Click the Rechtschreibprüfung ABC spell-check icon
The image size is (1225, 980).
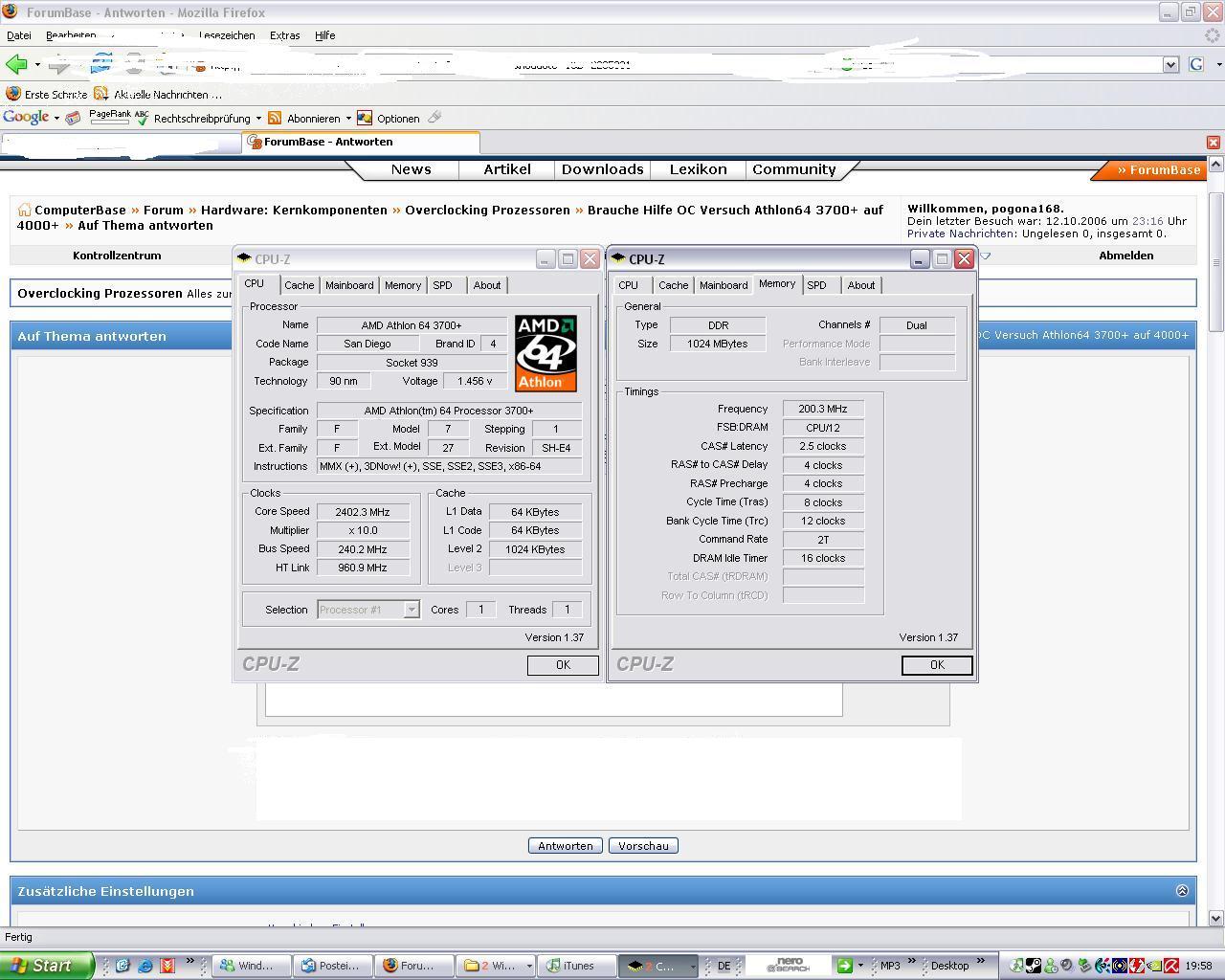tap(142, 118)
